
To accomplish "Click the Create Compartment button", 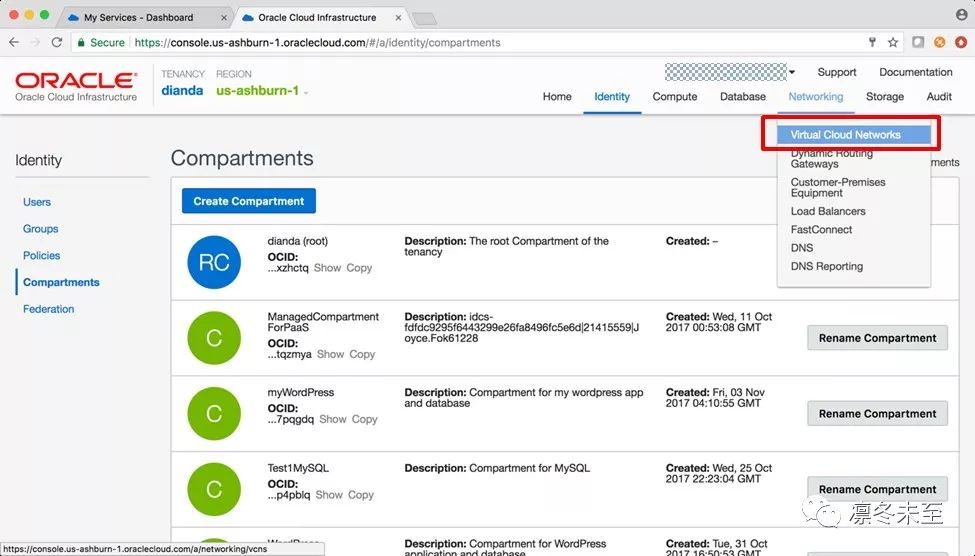I will (249, 201).
